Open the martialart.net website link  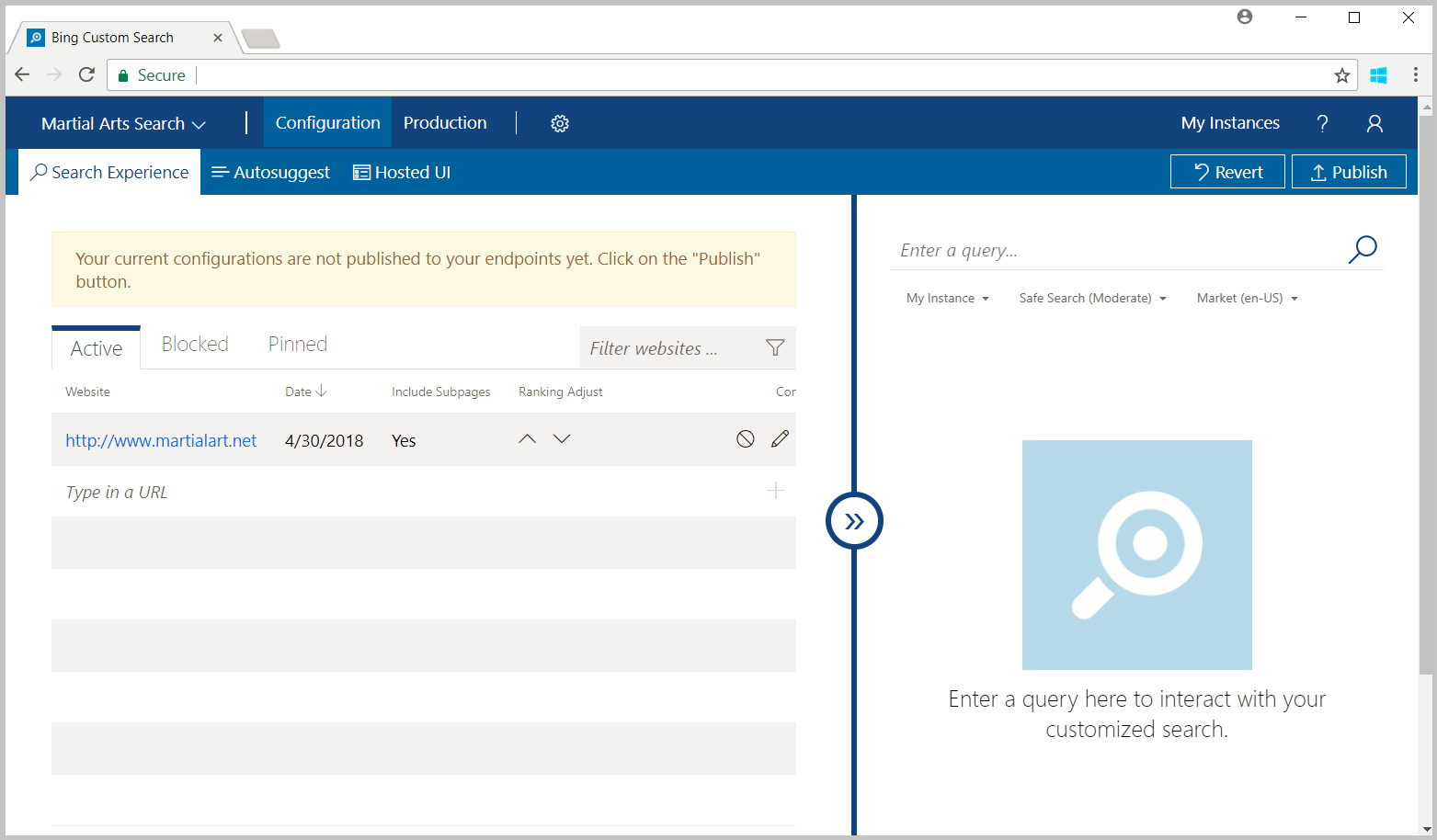click(161, 440)
